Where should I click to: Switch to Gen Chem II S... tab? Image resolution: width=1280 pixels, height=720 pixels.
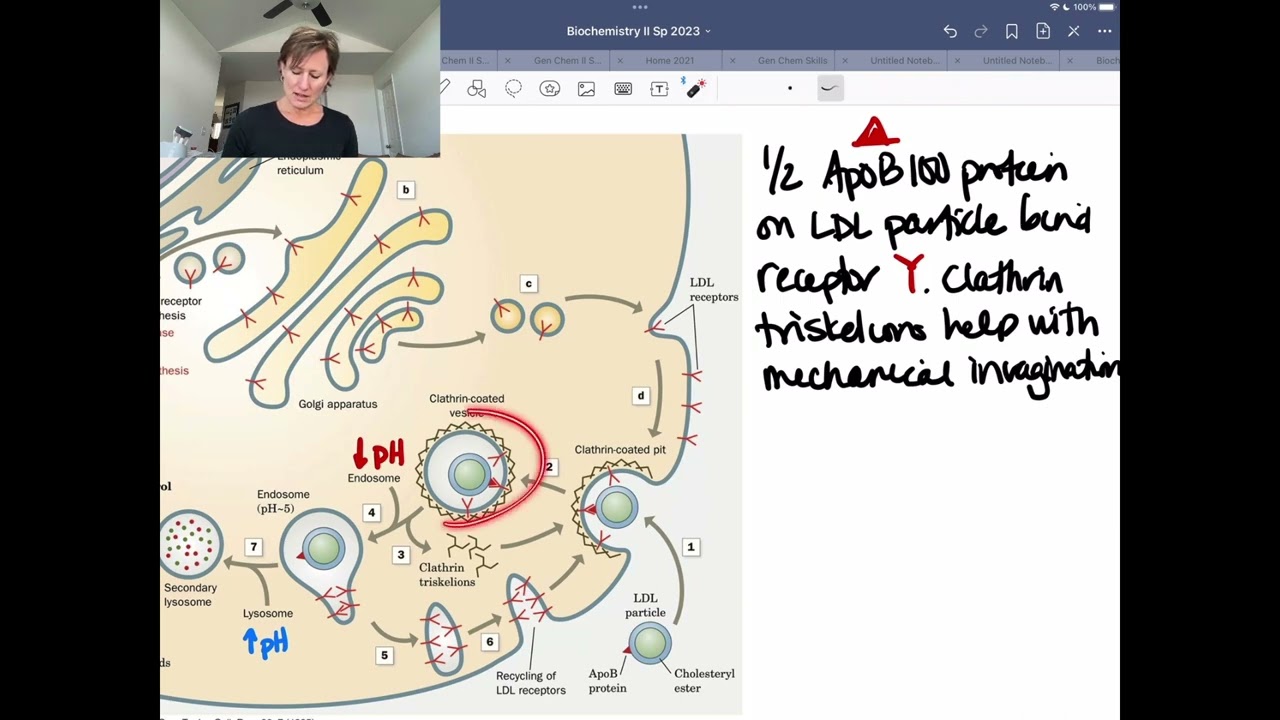[x=568, y=61]
